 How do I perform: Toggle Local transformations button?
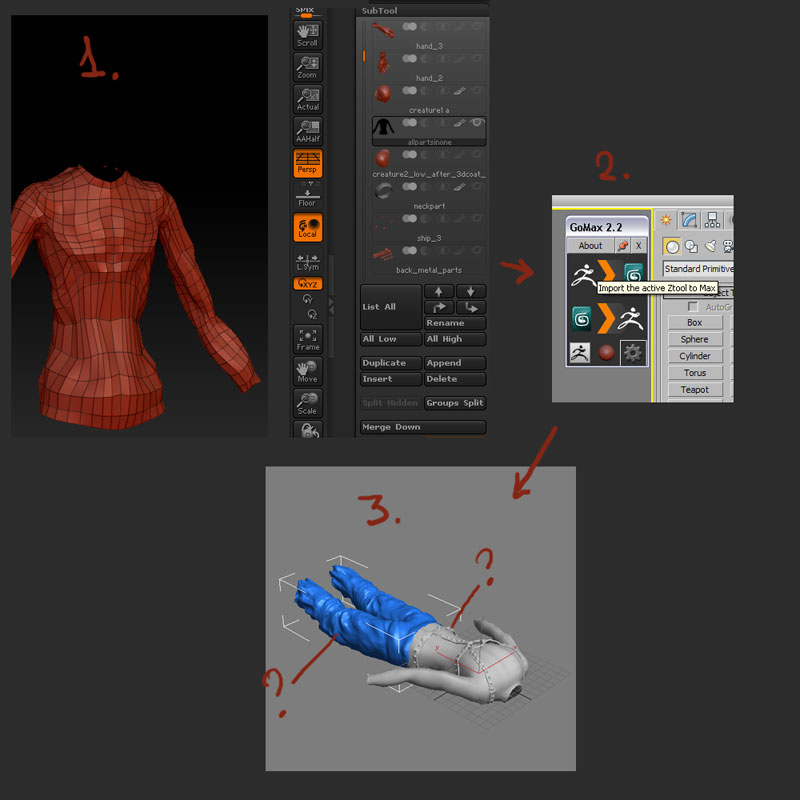(308, 227)
